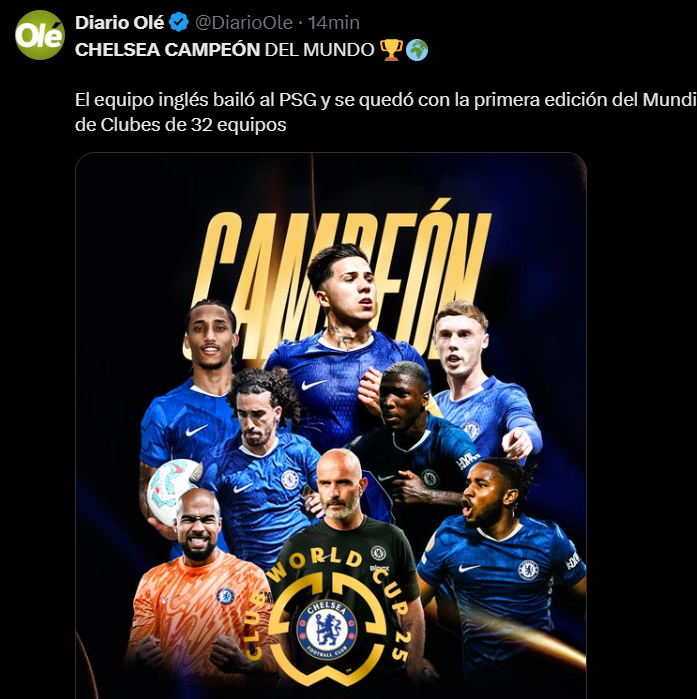Open the 14min timestamp link

click(334, 23)
